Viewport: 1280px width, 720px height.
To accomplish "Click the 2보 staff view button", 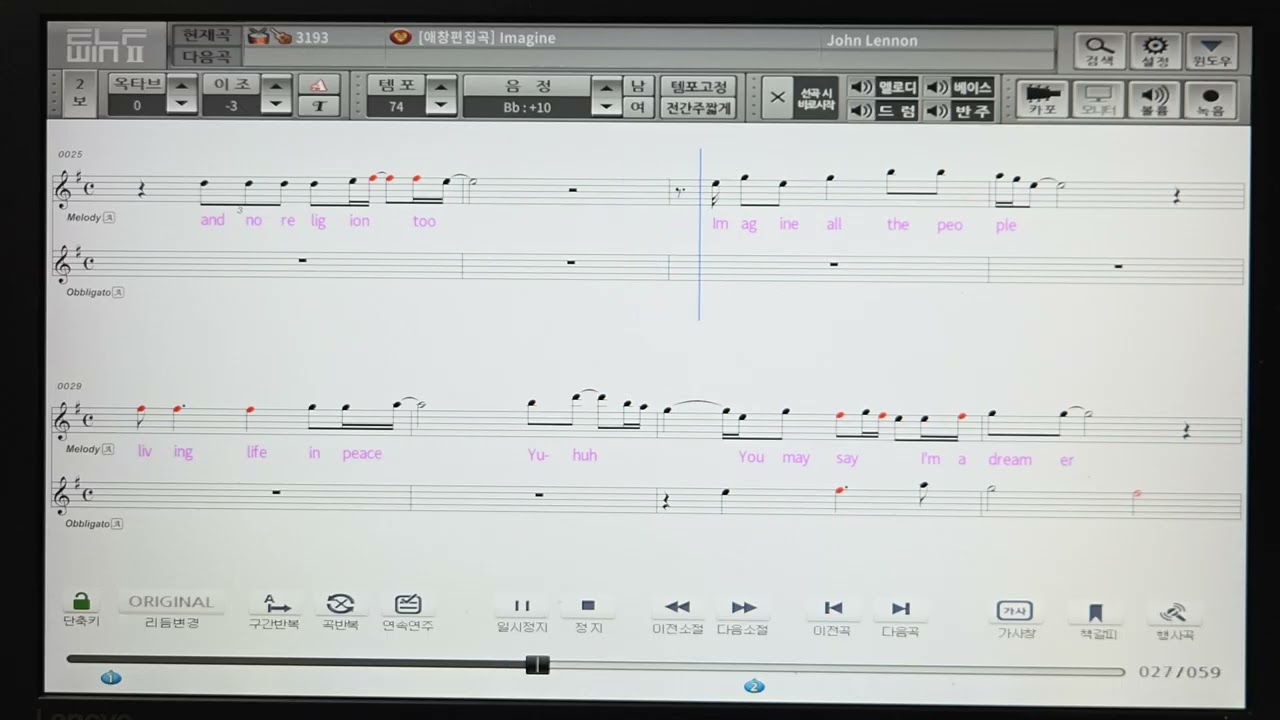I will [80, 94].
